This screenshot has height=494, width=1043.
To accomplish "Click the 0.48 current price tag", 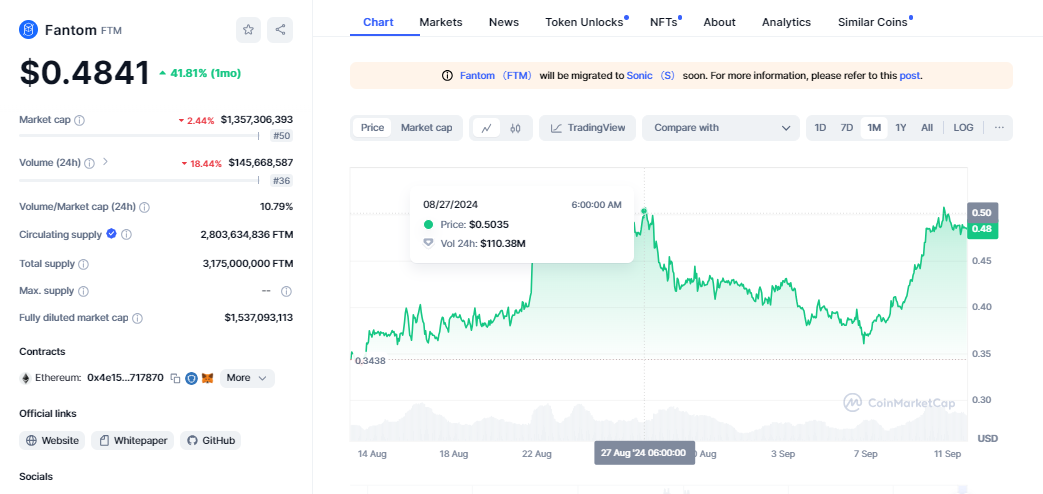I will click(x=982, y=229).
